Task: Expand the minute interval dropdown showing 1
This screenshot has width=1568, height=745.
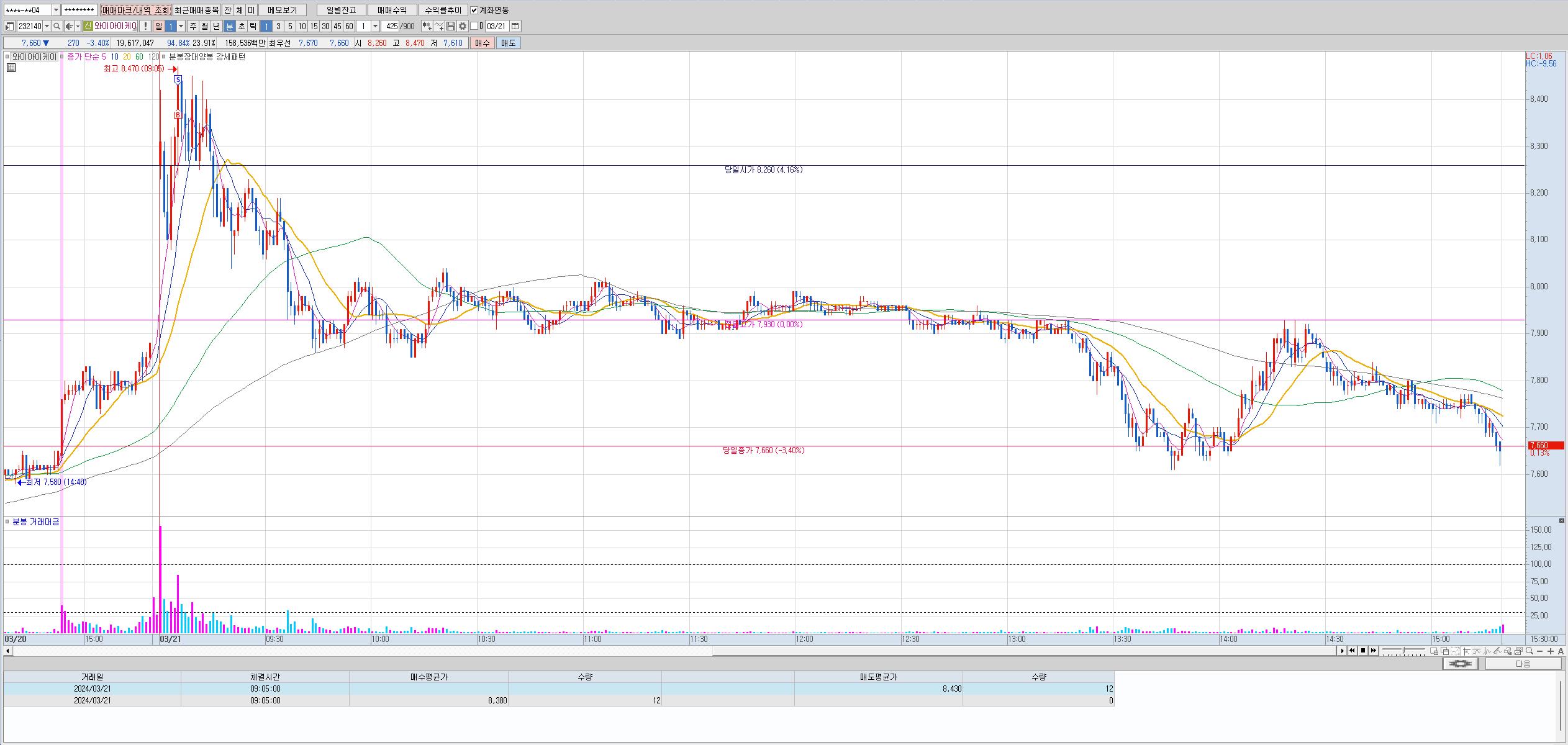Action: click(x=375, y=26)
